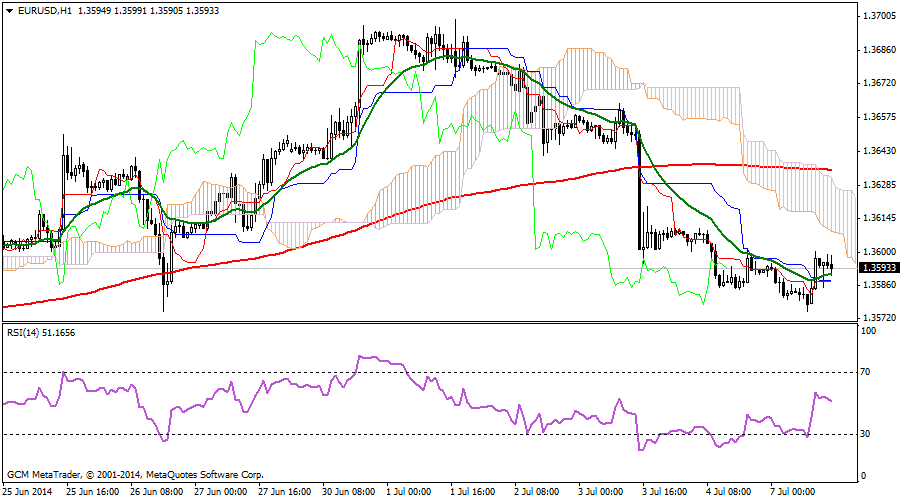
Task: Click the 2 Jul 08:00 time label
Action: (x=537, y=492)
